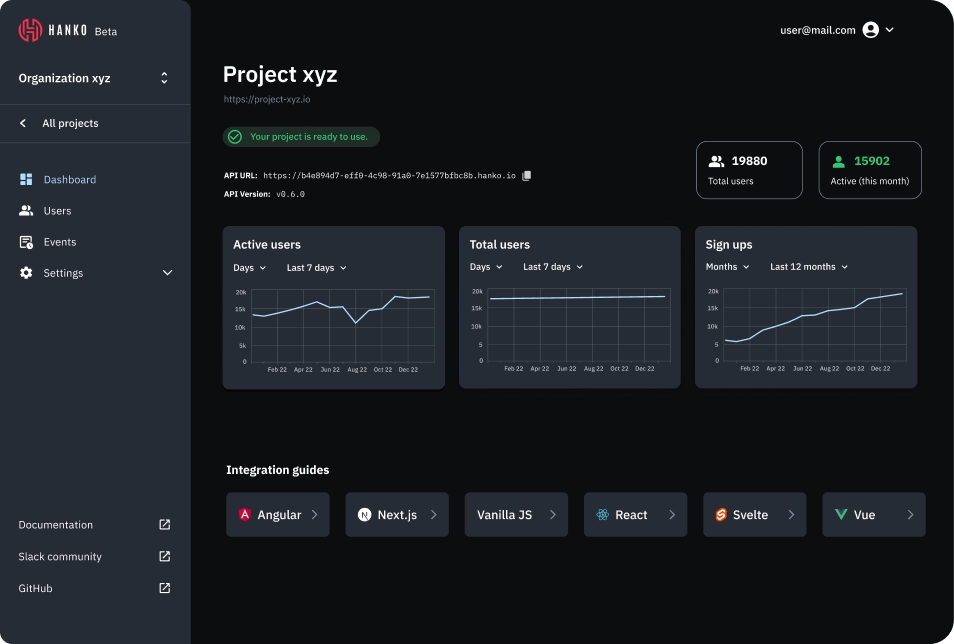
Task: Open the user account avatar icon
Action: point(870,30)
